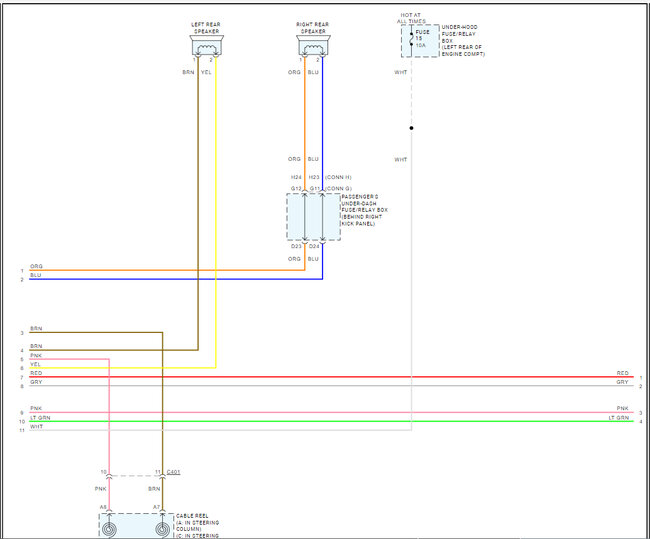Click the horizontal orange wire at left
This screenshot has width=650, height=539.
click(x=167, y=270)
